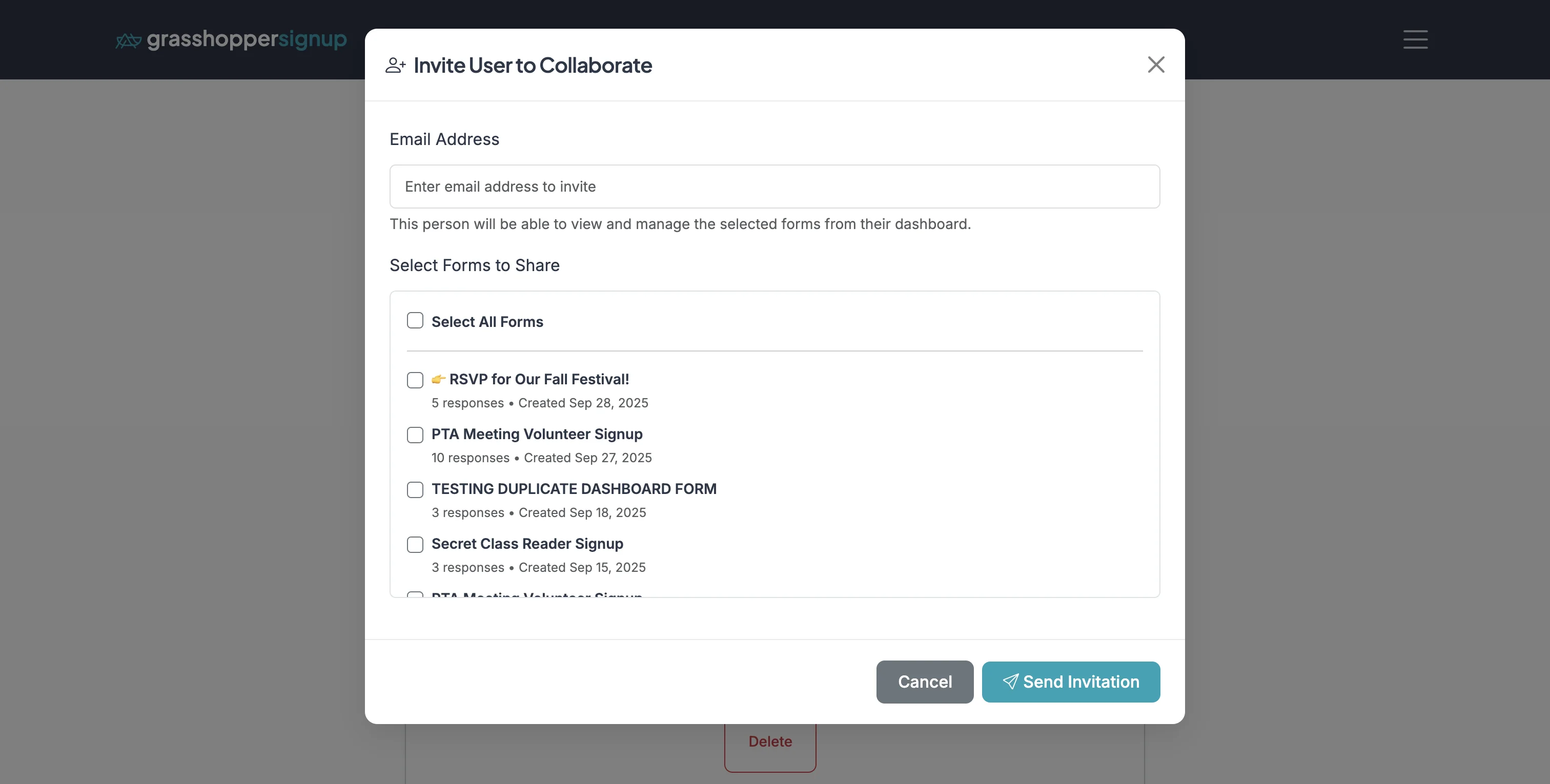Click the paper plane icon inside Send Invitation
Viewport: 1550px width, 784px height.
[1011, 682]
